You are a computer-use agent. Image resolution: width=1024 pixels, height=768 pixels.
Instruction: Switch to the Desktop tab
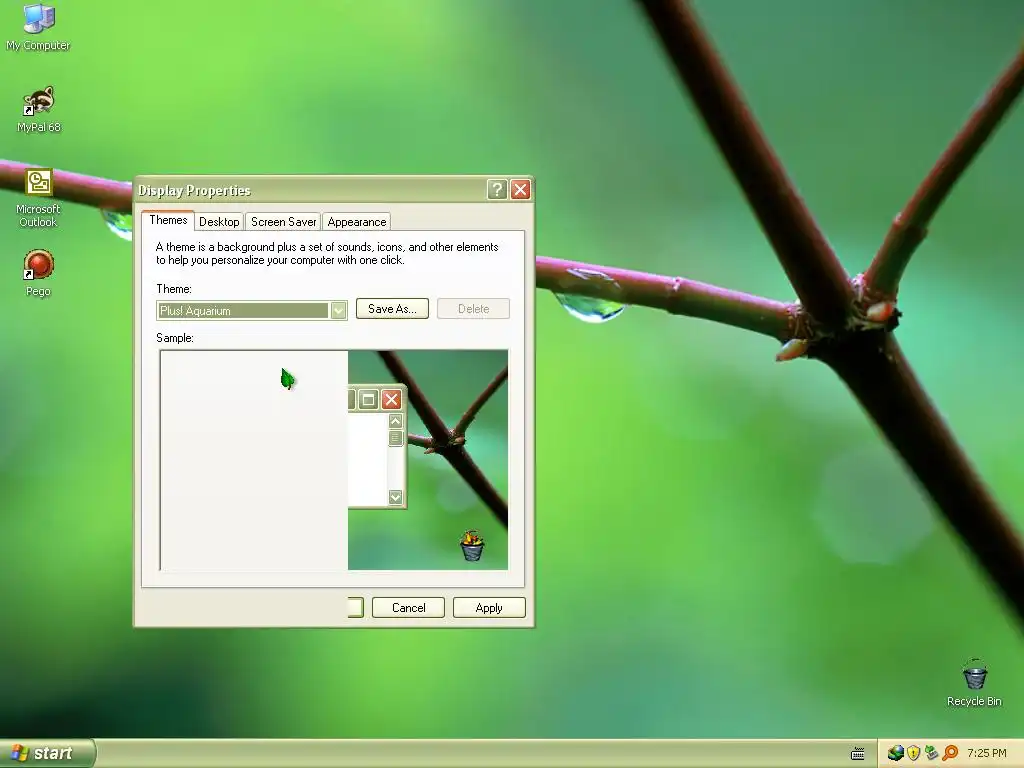click(219, 221)
